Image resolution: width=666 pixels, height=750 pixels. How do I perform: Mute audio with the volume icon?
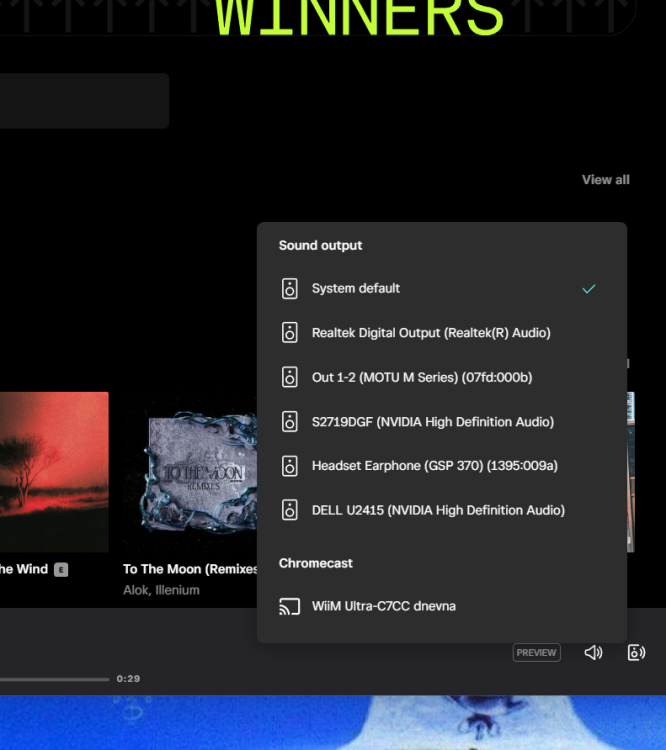[x=593, y=653]
